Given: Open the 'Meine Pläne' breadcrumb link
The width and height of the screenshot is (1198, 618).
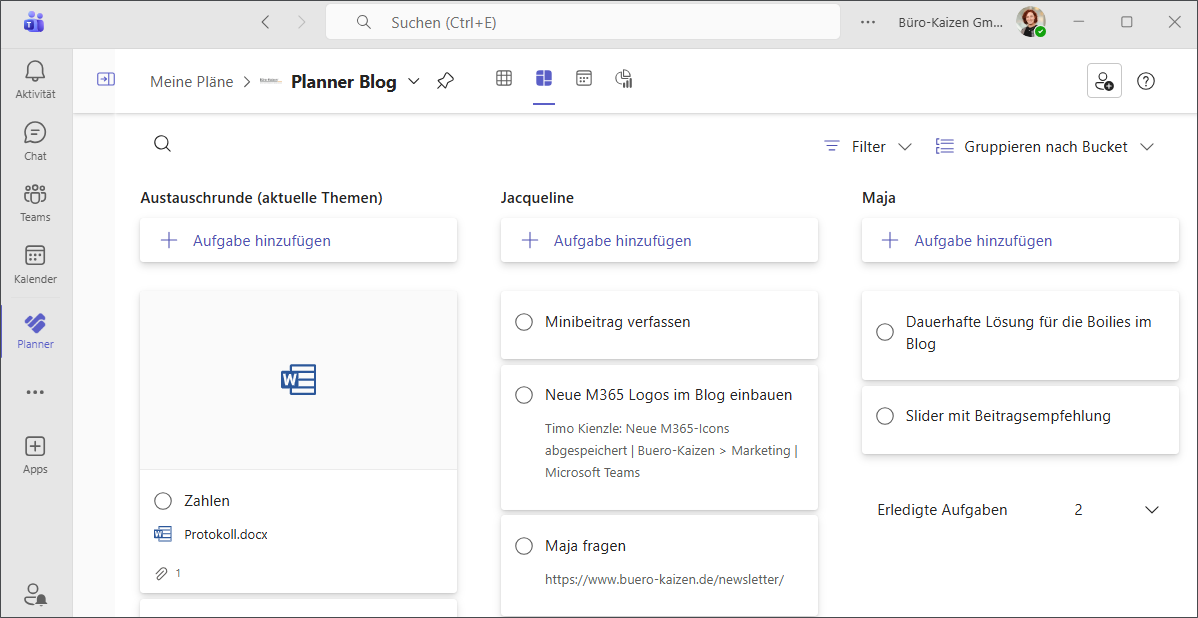Looking at the screenshot, I should 191,82.
